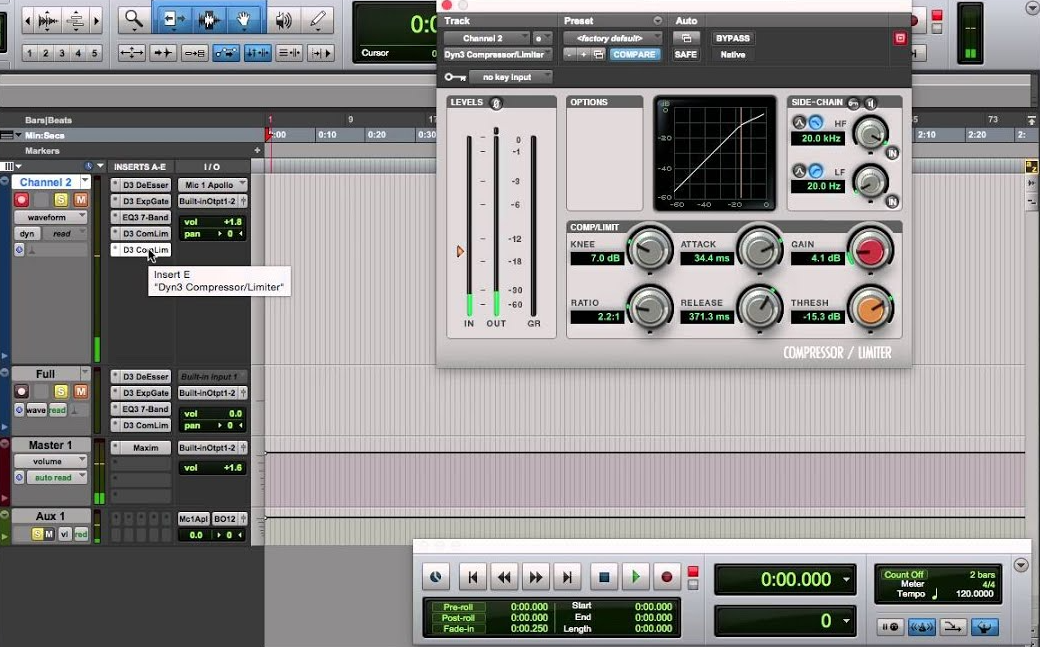Adjust the red GAIN knob

point(870,251)
